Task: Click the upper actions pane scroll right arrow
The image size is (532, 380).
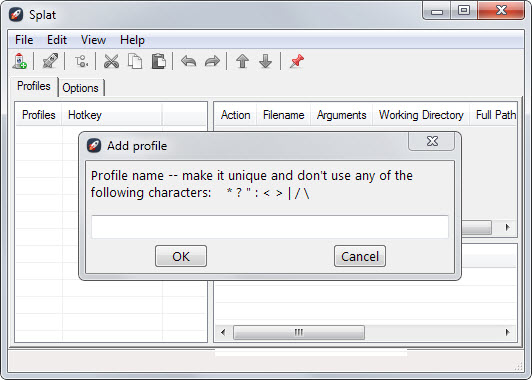Action: 508,227
